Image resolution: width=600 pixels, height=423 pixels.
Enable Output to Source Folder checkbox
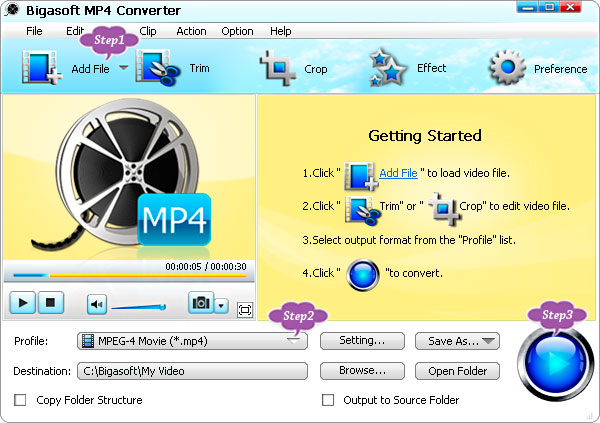point(328,400)
